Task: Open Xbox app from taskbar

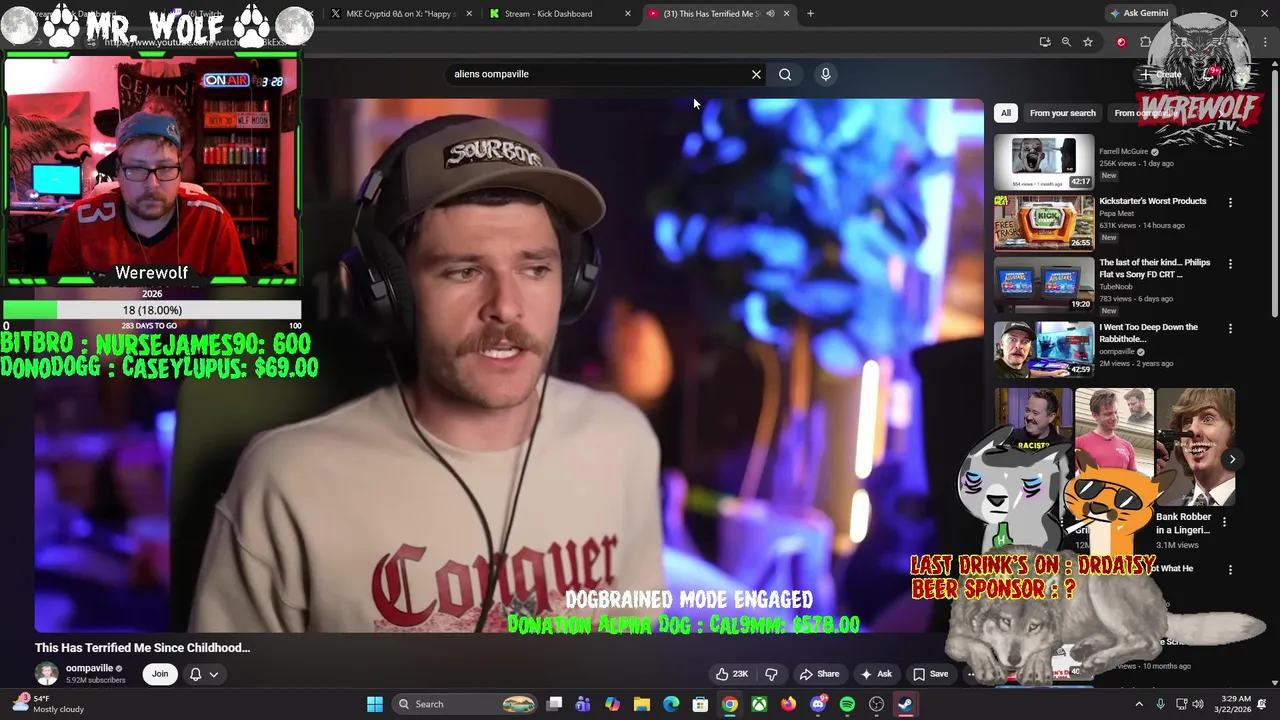Action: pyautogui.click(x=760, y=704)
